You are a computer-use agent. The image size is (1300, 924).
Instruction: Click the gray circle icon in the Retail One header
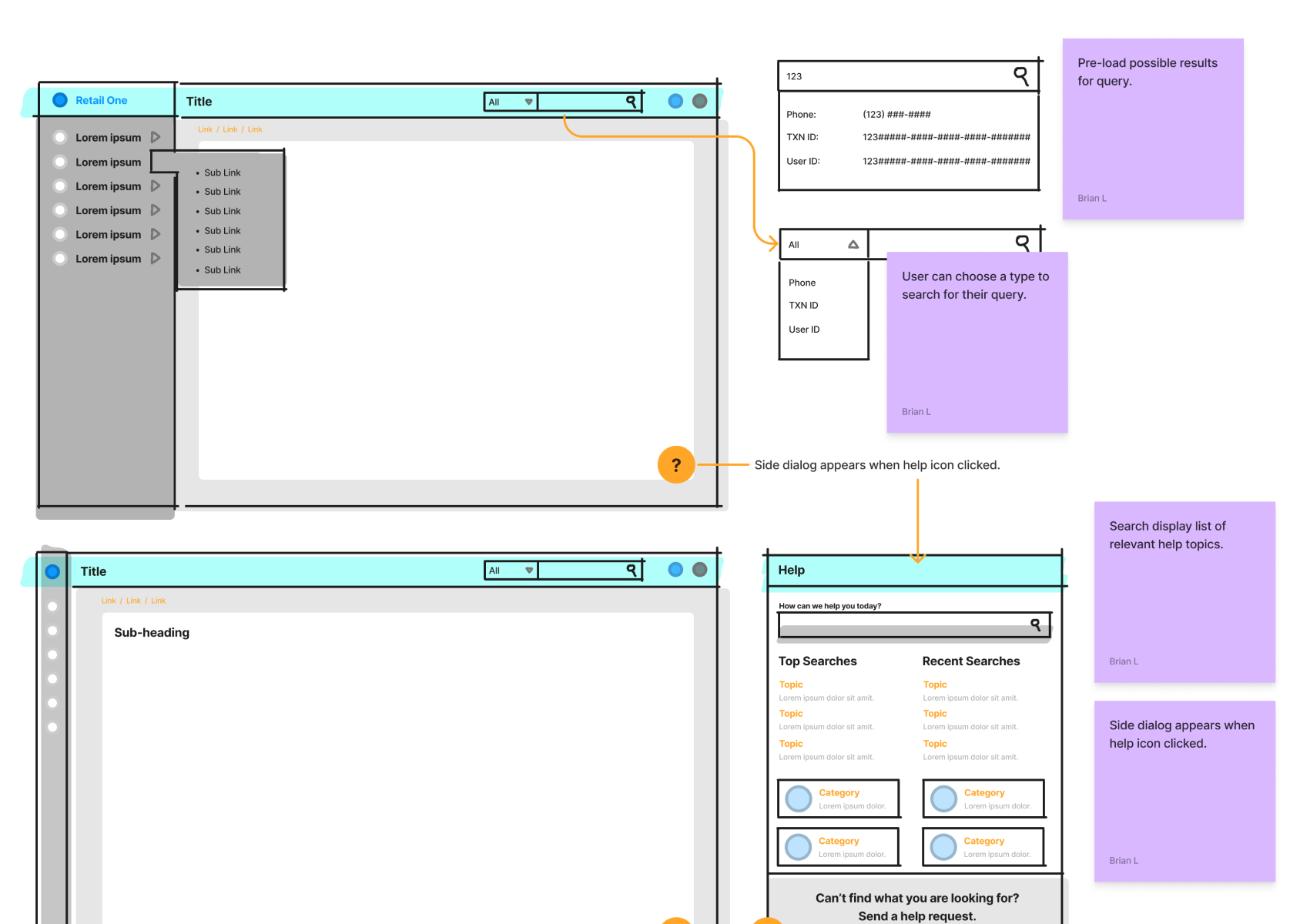(x=699, y=101)
